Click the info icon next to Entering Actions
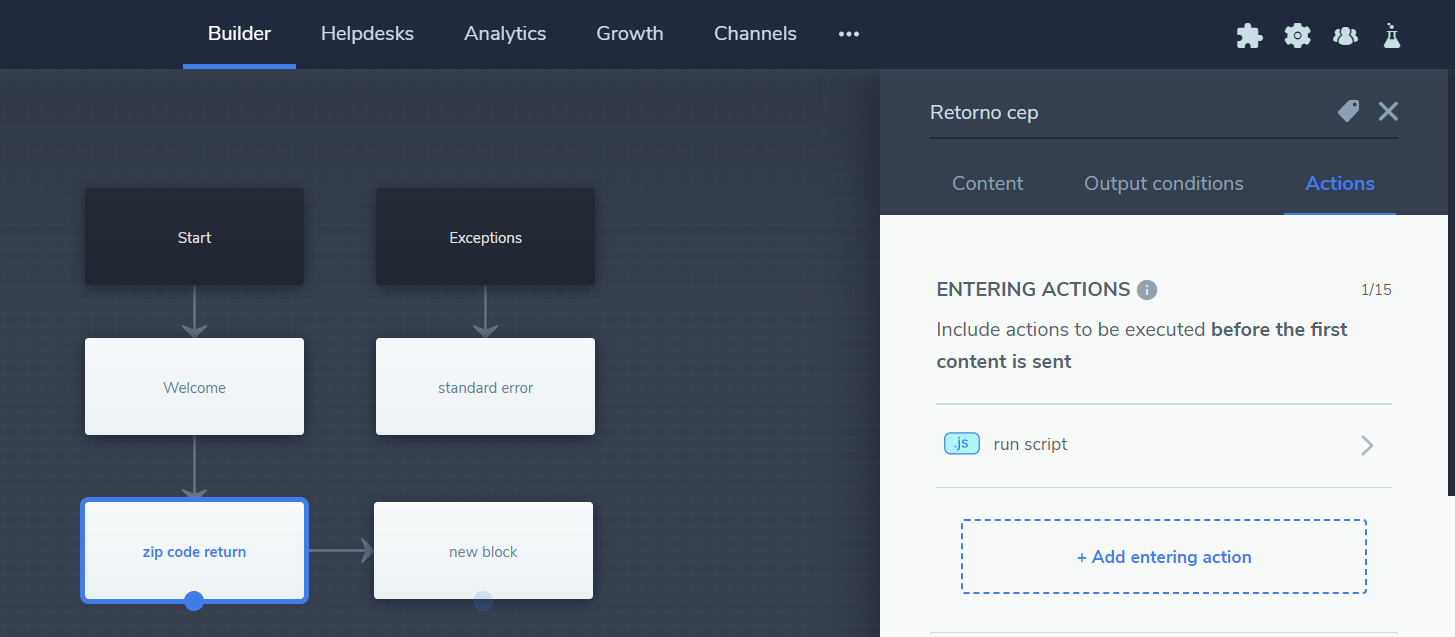Viewport: 1455px width, 637px height. coord(1148,290)
